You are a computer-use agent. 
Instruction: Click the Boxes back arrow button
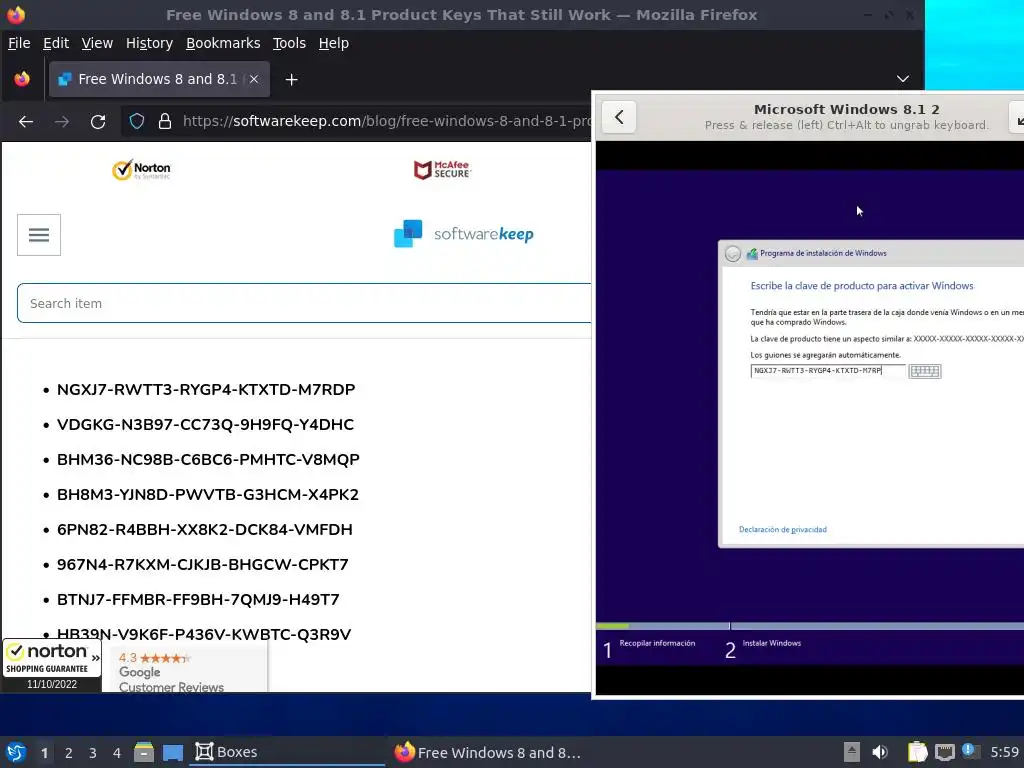(x=619, y=117)
